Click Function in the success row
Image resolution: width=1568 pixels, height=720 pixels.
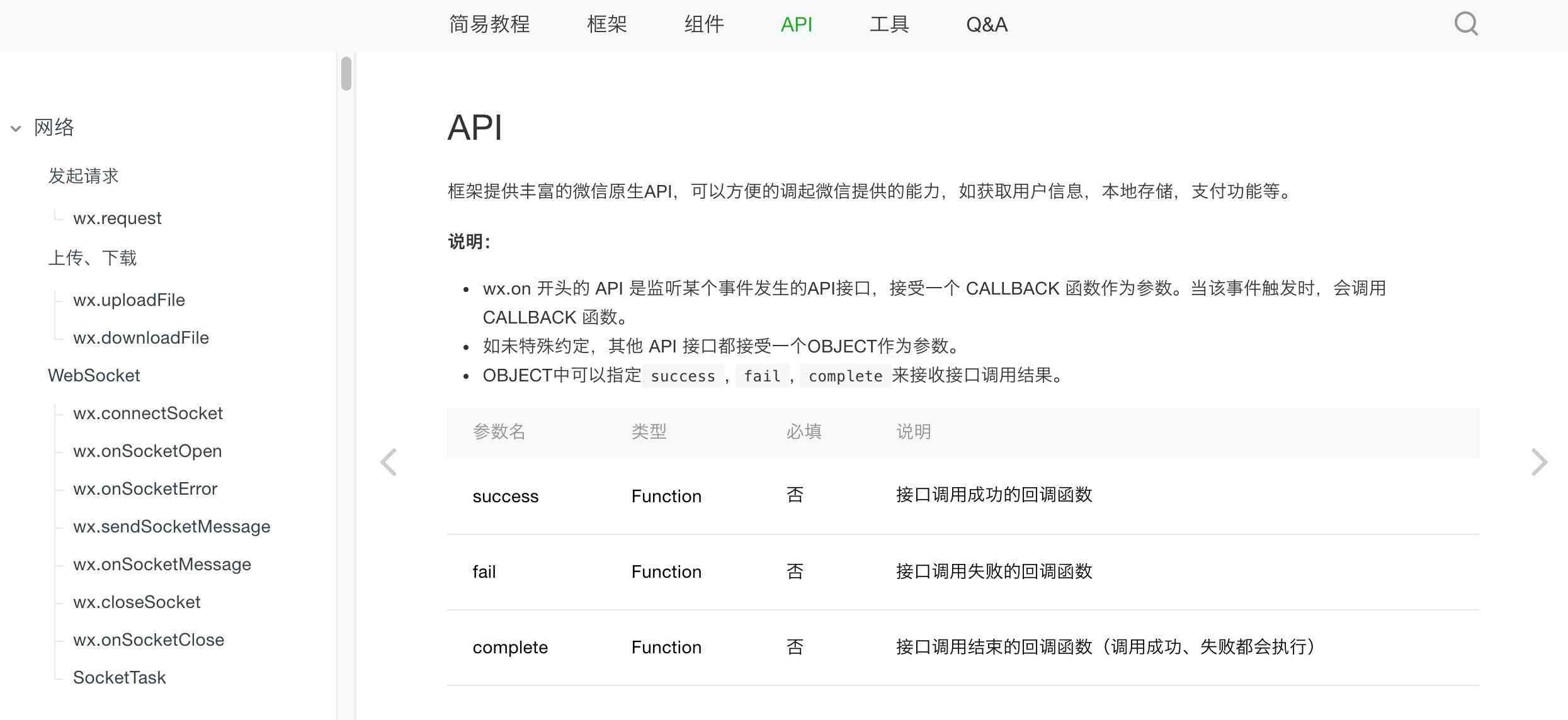(x=666, y=496)
